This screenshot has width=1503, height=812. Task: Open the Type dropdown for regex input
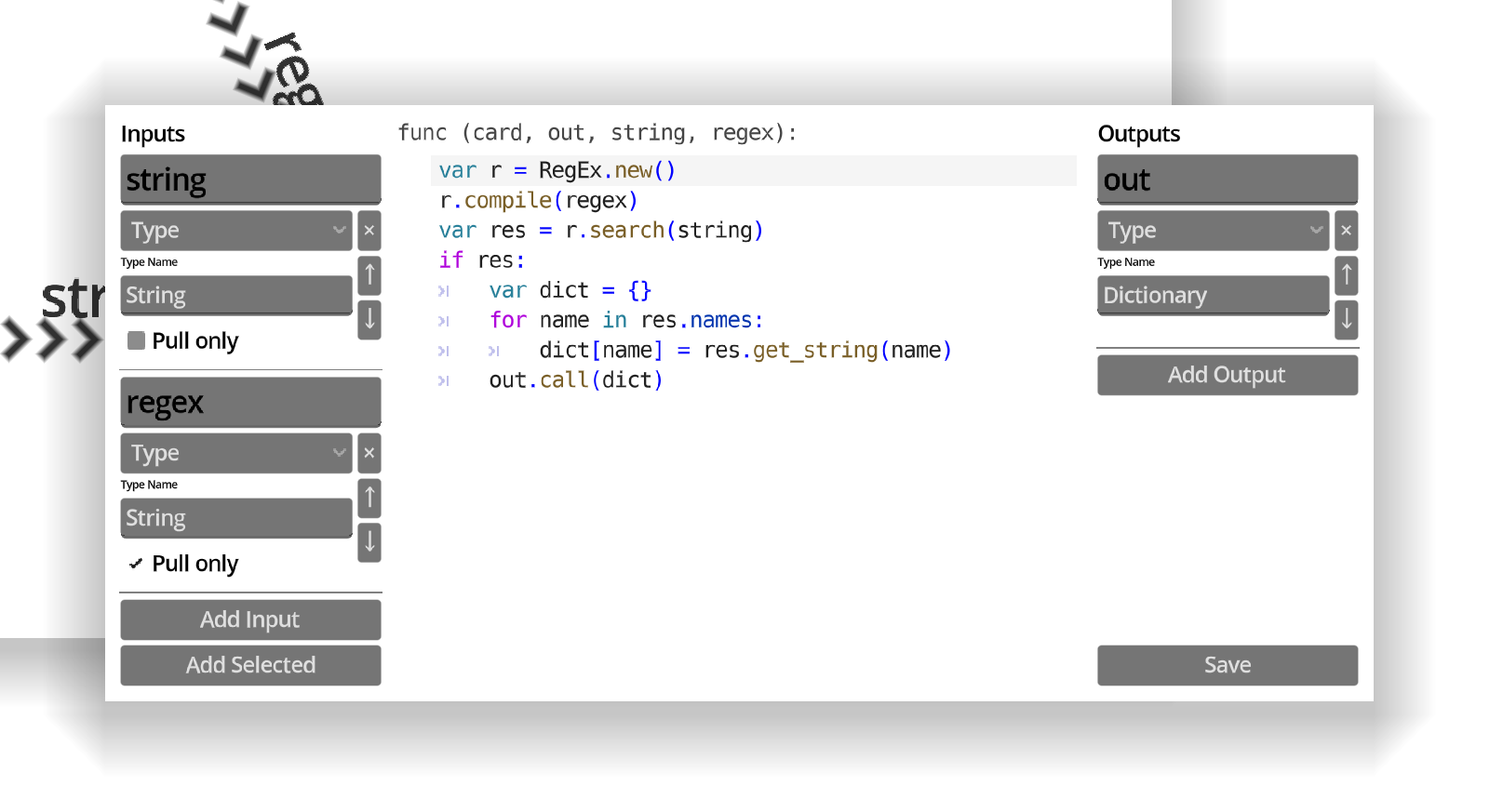(236, 453)
